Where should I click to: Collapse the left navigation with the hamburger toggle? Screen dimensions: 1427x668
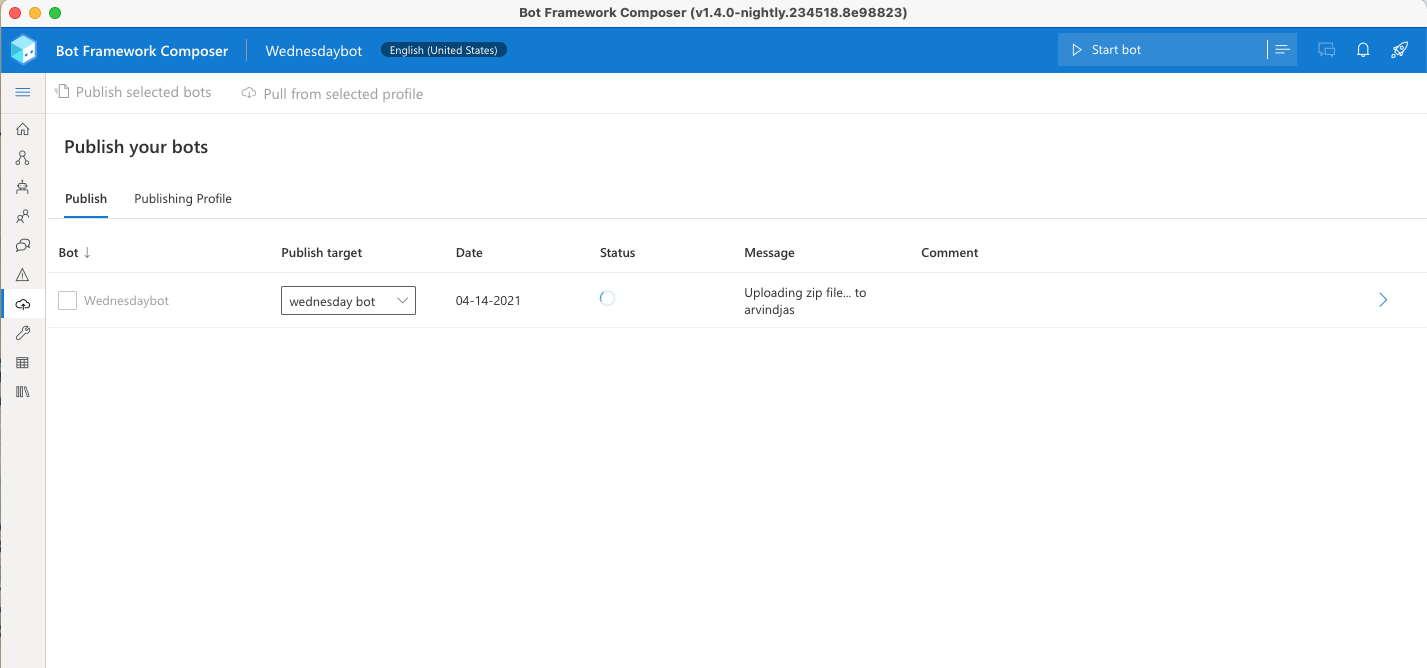(23, 92)
